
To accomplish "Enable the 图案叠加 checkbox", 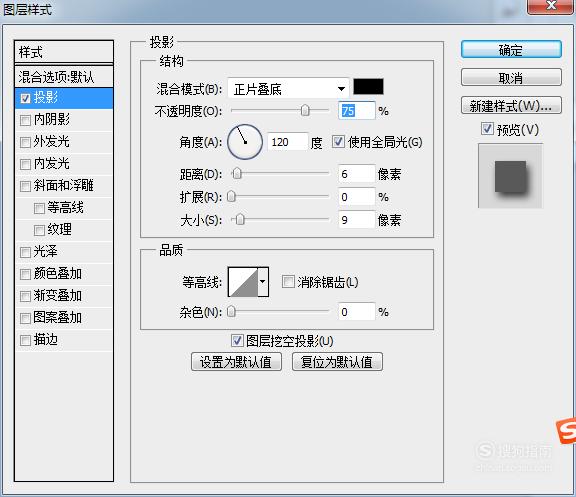I will tap(25, 318).
